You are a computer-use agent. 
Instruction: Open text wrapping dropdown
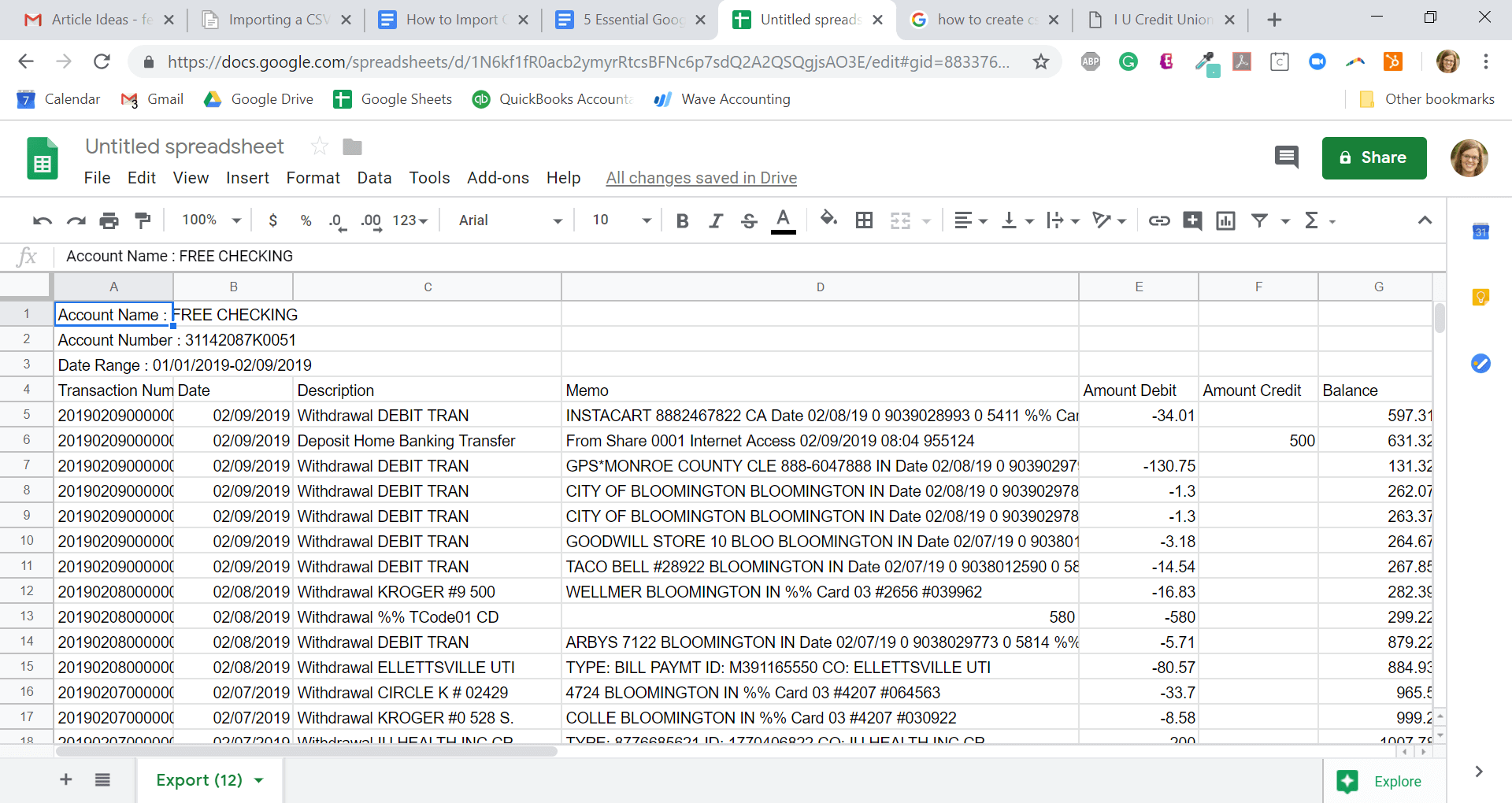coord(1062,221)
